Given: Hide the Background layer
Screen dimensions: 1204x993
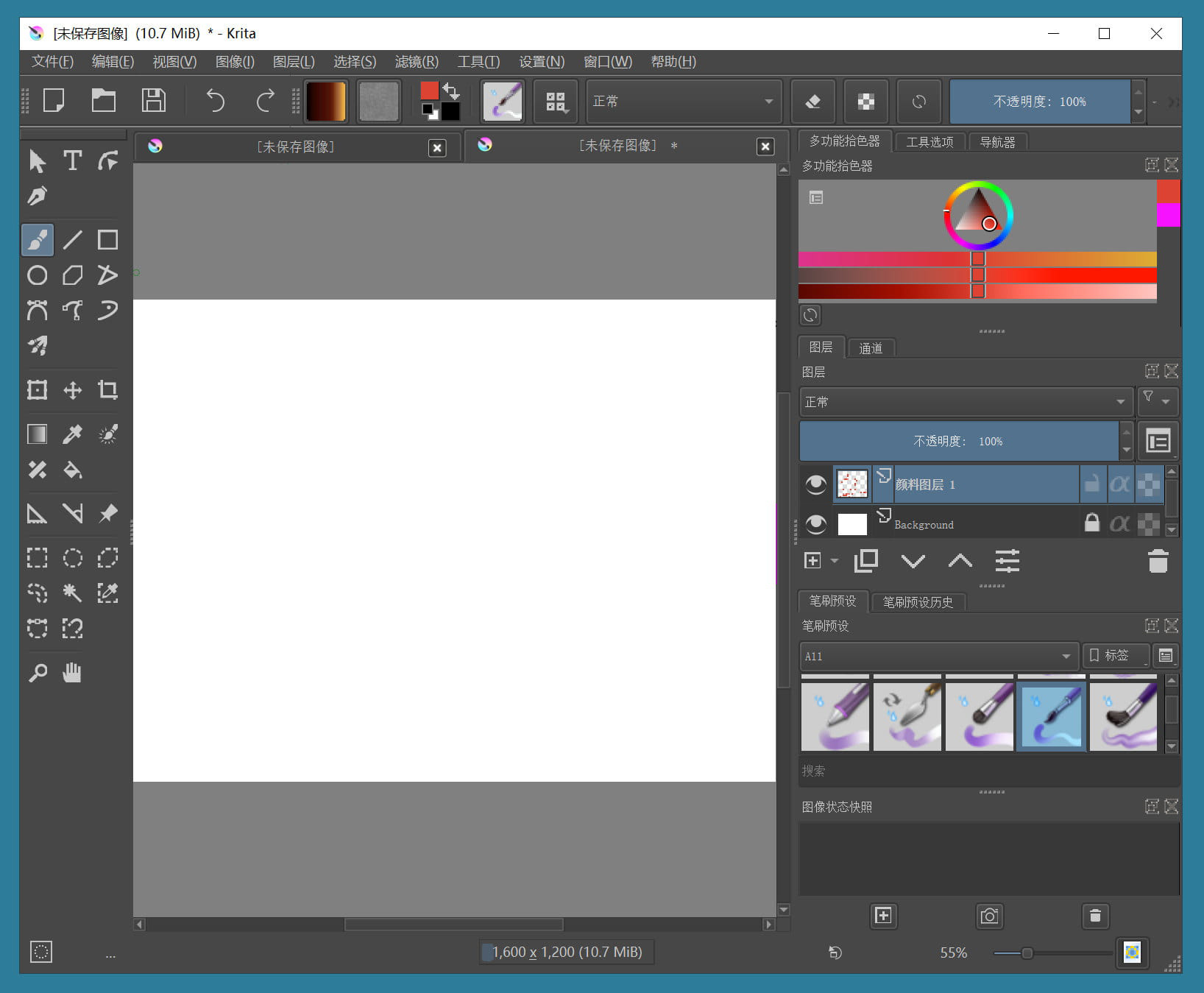Looking at the screenshot, I should pos(815,524).
